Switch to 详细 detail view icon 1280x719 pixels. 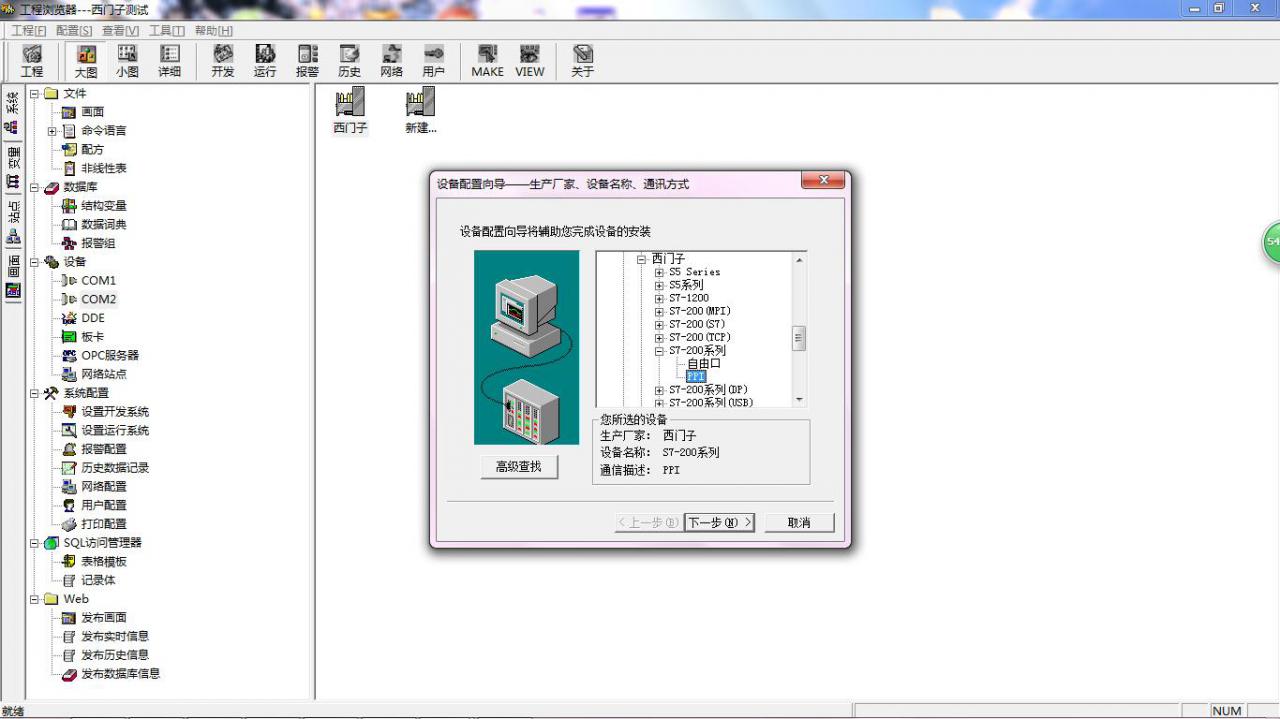click(x=170, y=61)
